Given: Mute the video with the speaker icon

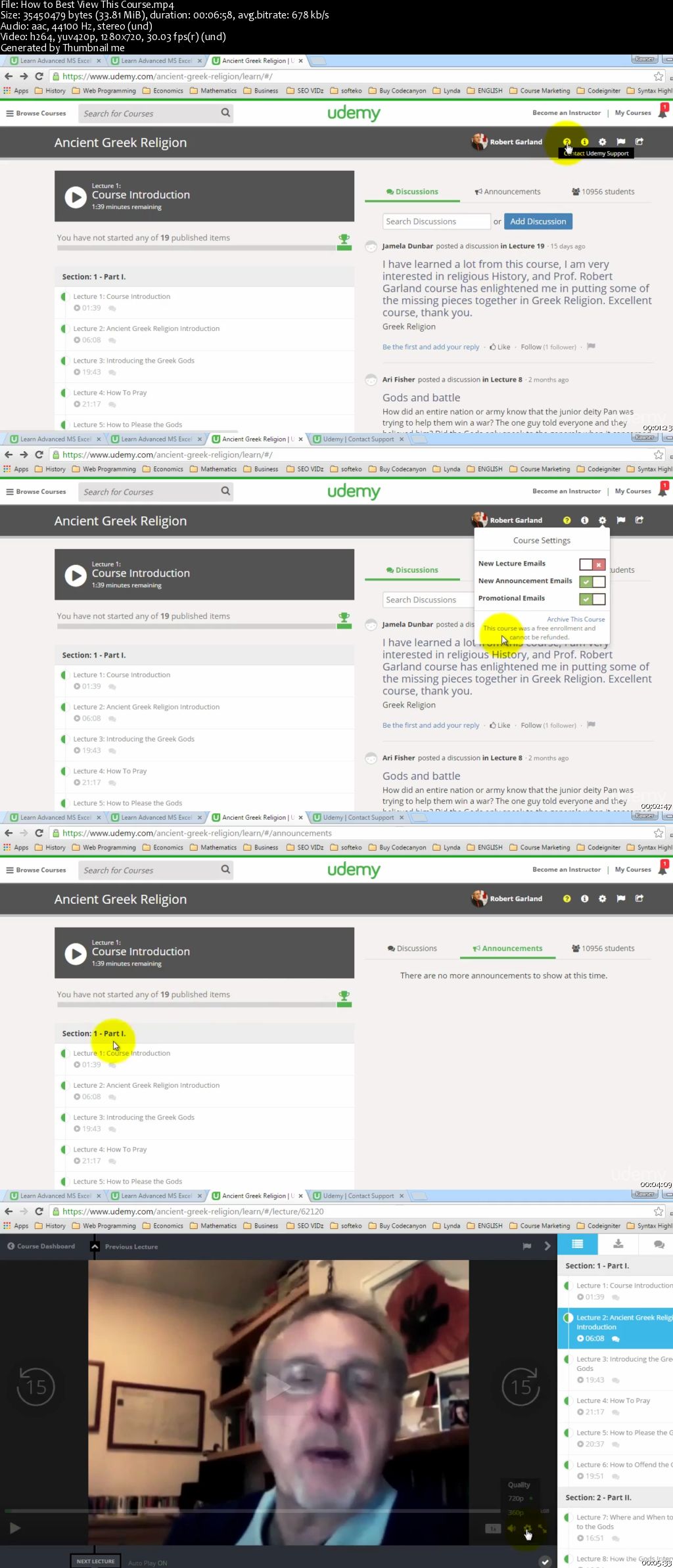Looking at the screenshot, I should (511, 1528).
